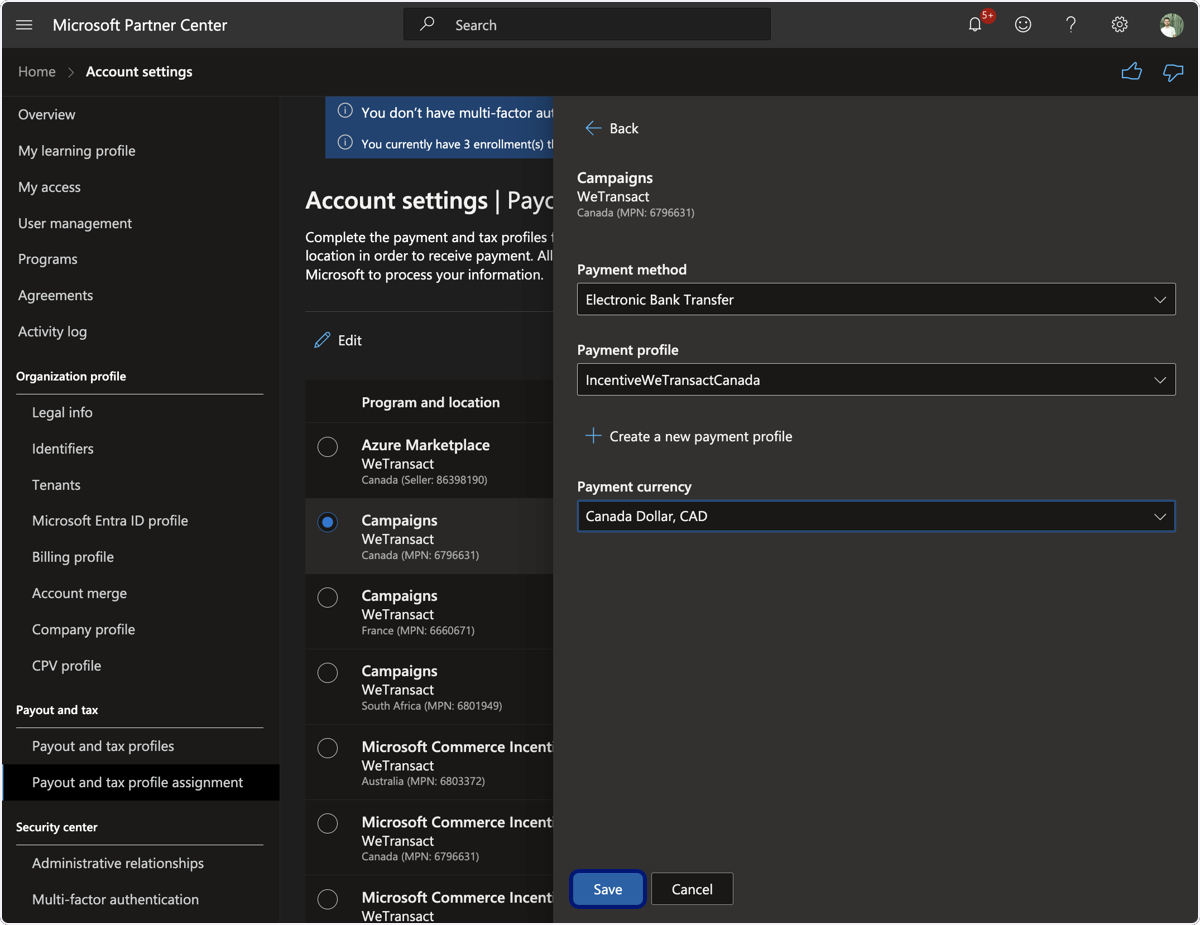Screen dimensions: 1200x925
Task: Click the thumbs down icon
Action: (x=1173, y=72)
